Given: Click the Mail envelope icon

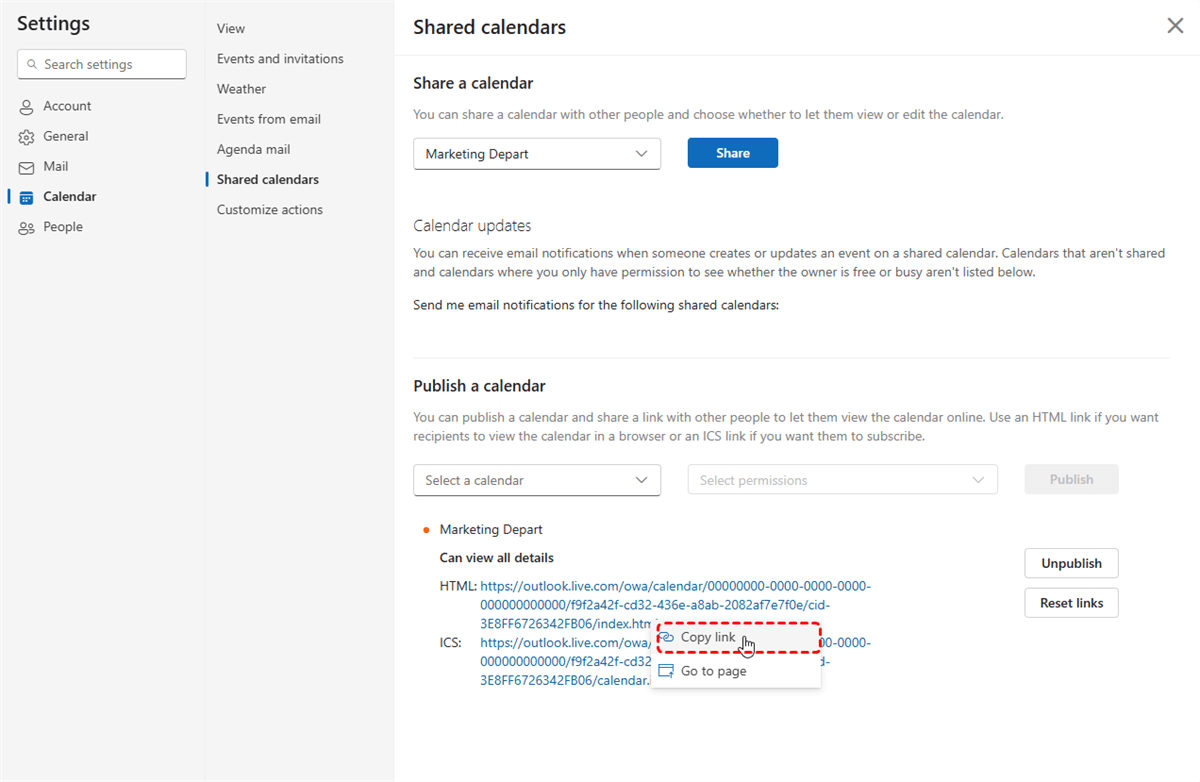Looking at the screenshot, I should click(27, 167).
